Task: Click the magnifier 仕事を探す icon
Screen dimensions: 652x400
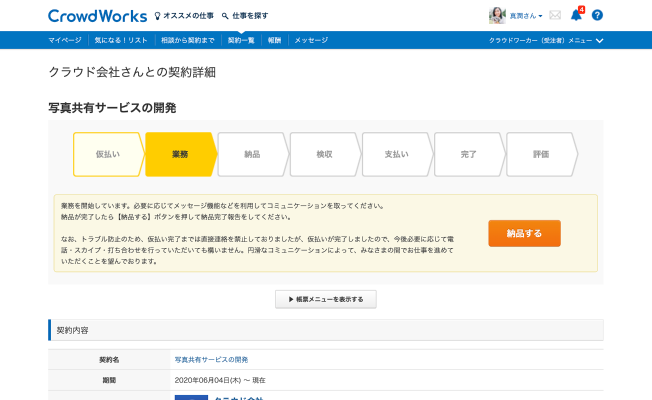Action: (224, 16)
